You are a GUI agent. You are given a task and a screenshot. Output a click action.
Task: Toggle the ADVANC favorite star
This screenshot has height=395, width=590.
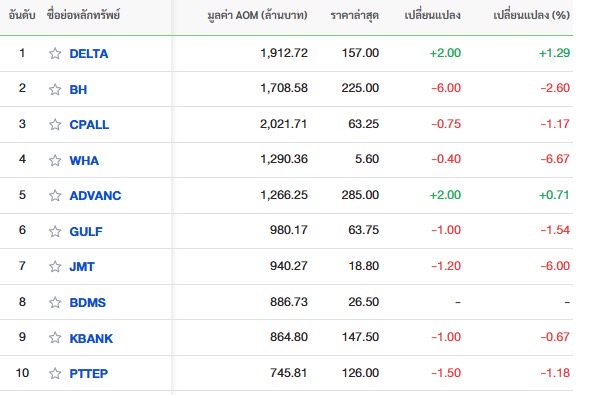(x=55, y=196)
